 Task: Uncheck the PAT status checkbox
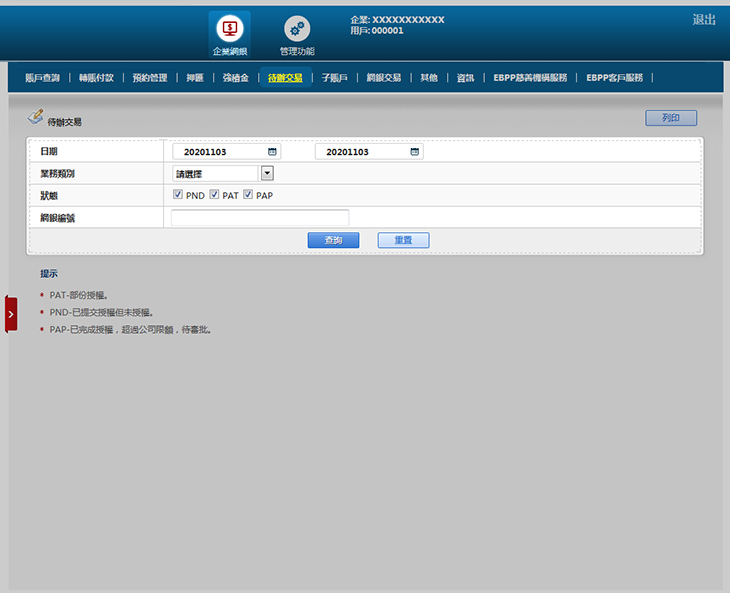(x=214, y=195)
